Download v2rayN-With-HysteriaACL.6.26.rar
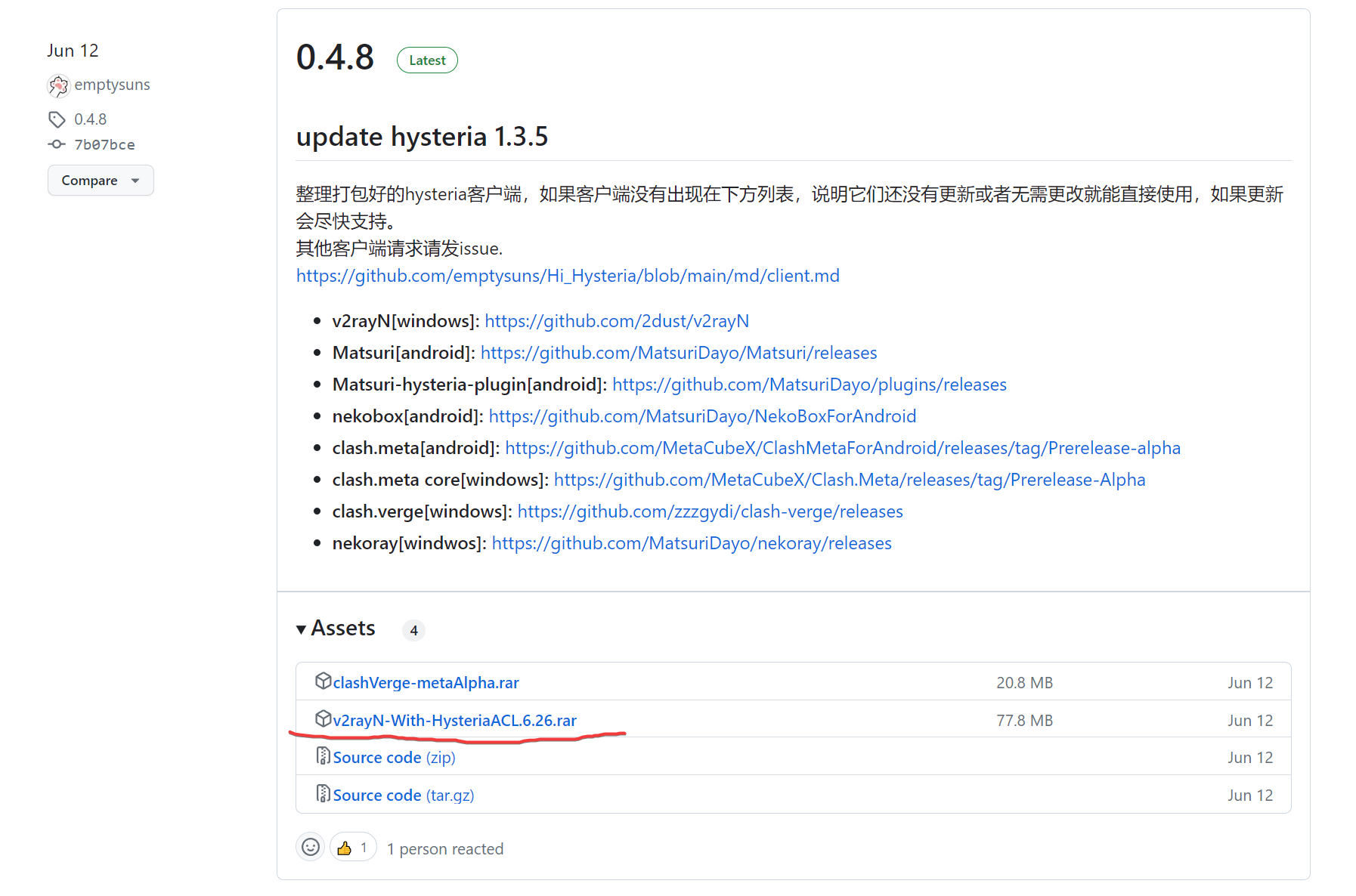 pos(454,721)
